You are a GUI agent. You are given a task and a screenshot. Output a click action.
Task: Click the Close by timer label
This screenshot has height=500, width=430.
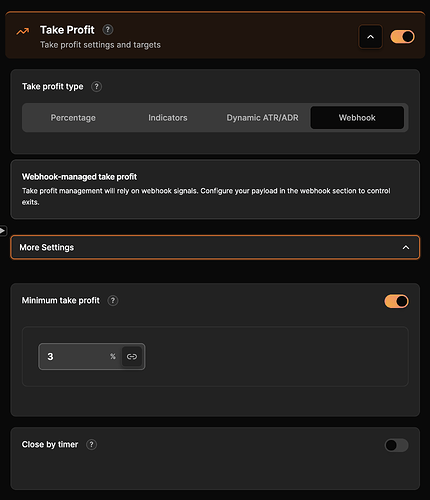50,445
